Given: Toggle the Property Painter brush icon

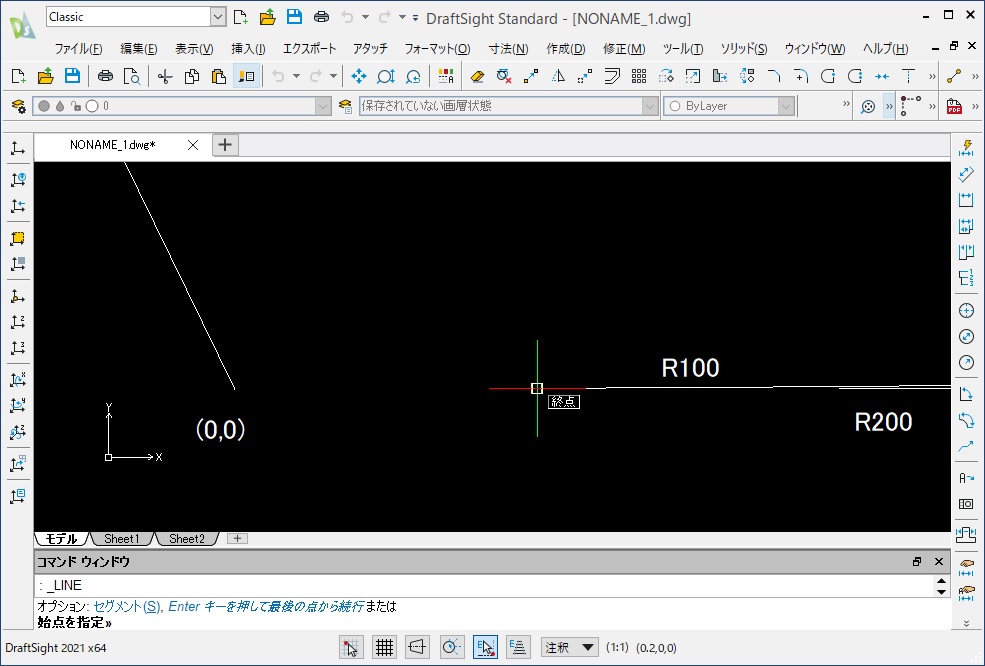Looking at the screenshot, I should click(x=246, y=77).
